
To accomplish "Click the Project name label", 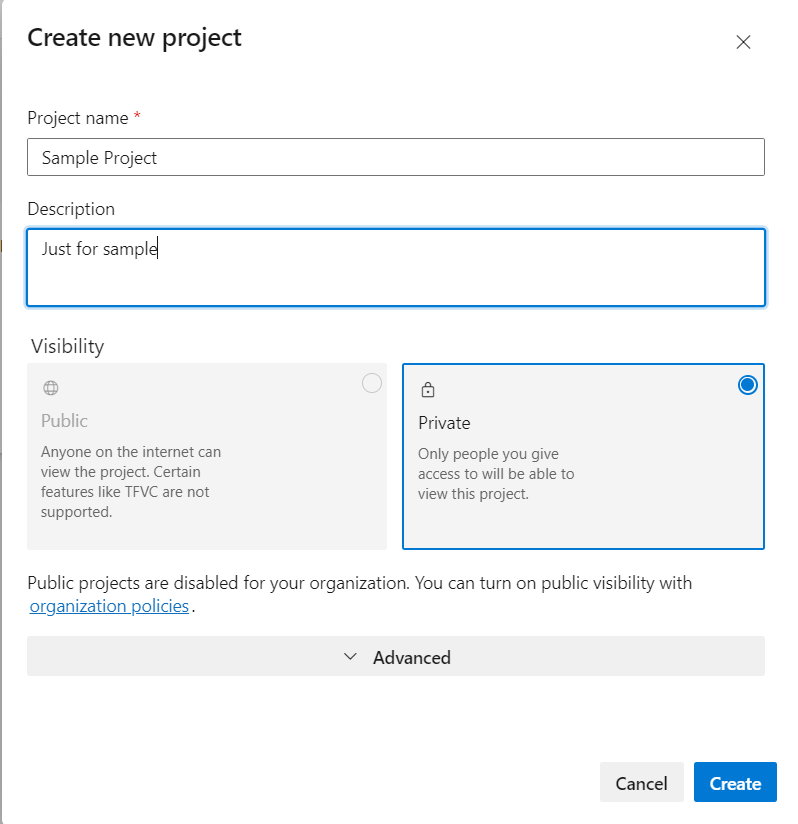I will pos(78,118).
